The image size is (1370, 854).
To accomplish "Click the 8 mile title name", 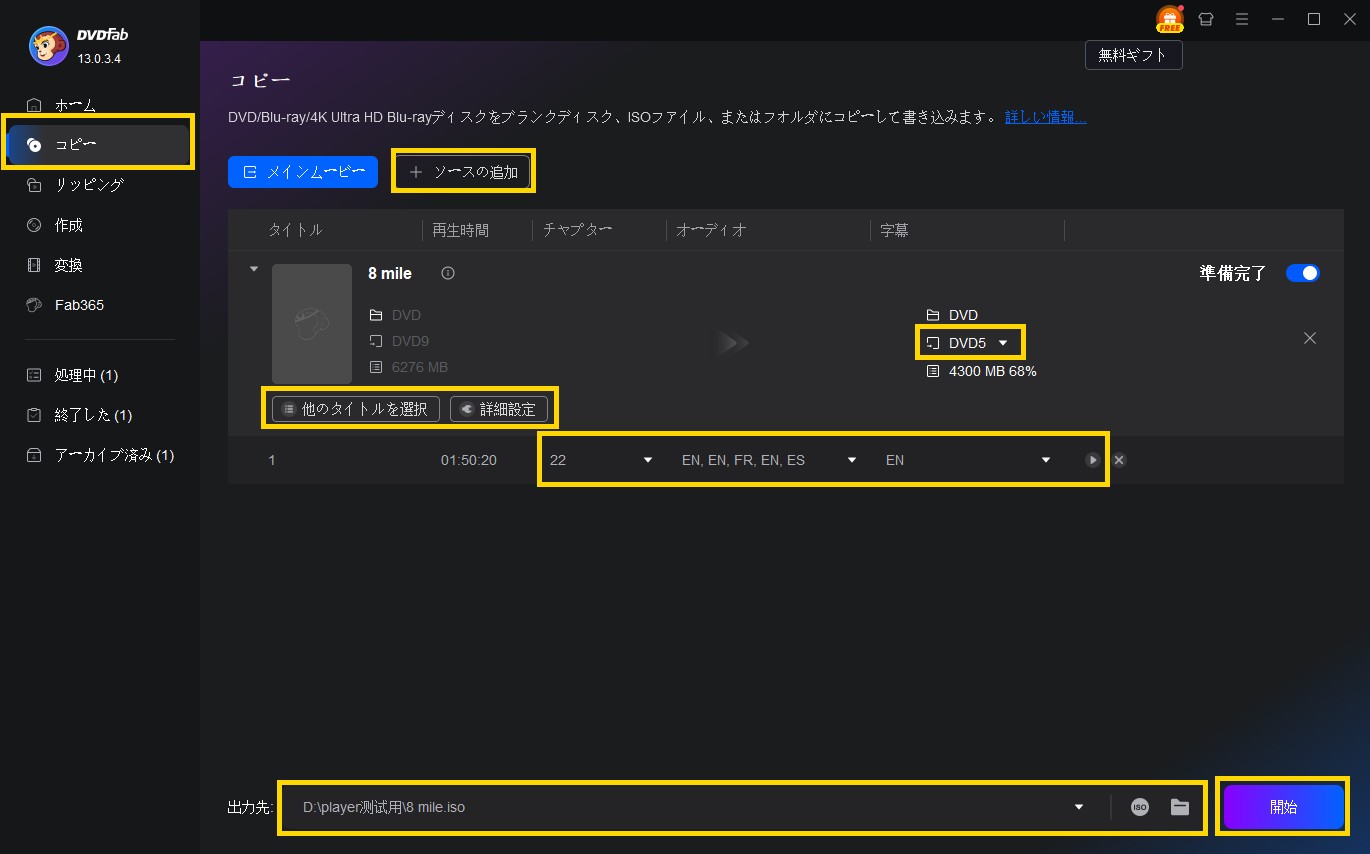I will tap(390, 273).
